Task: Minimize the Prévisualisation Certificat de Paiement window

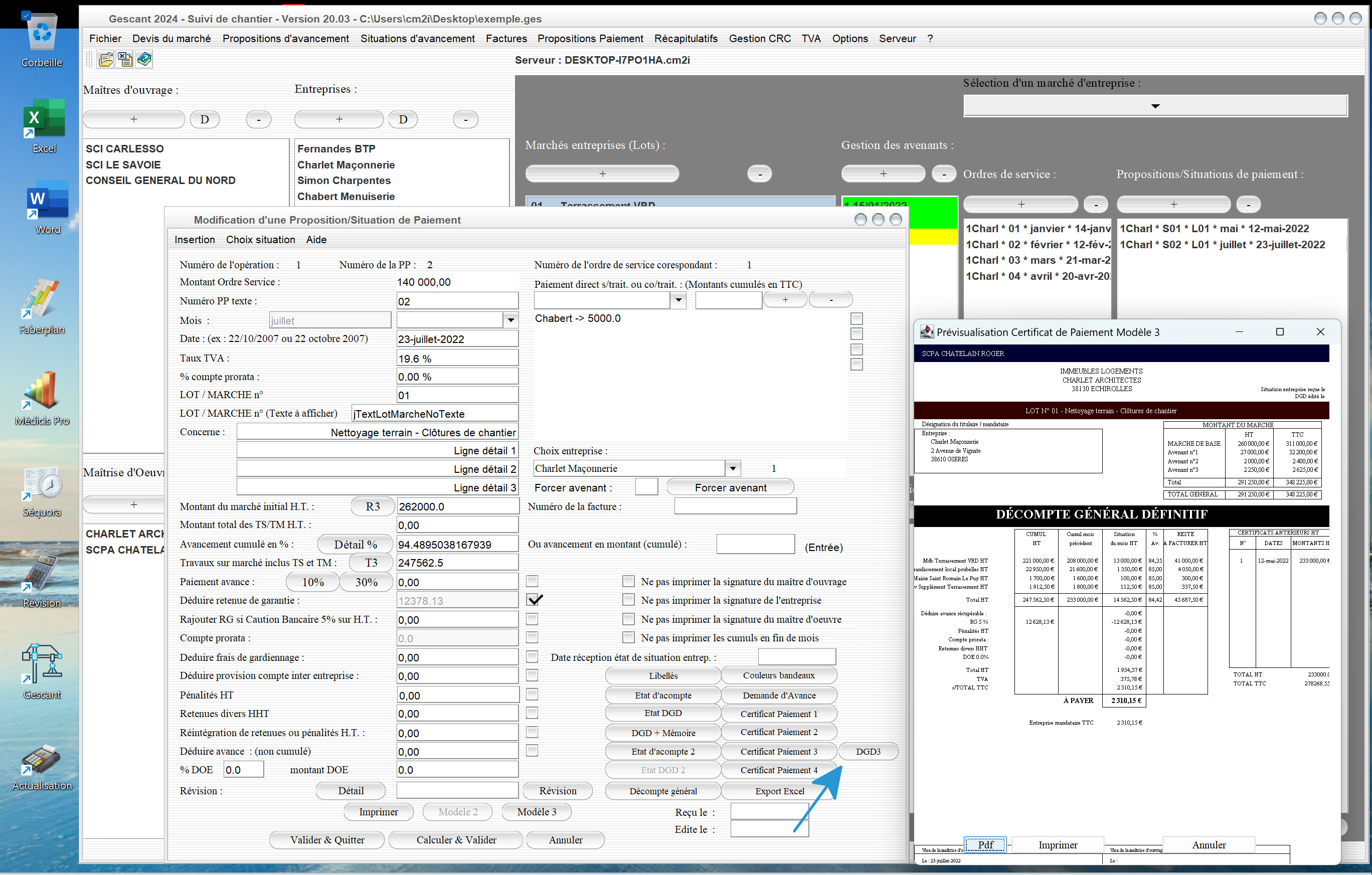Action: click(1239, 331)
